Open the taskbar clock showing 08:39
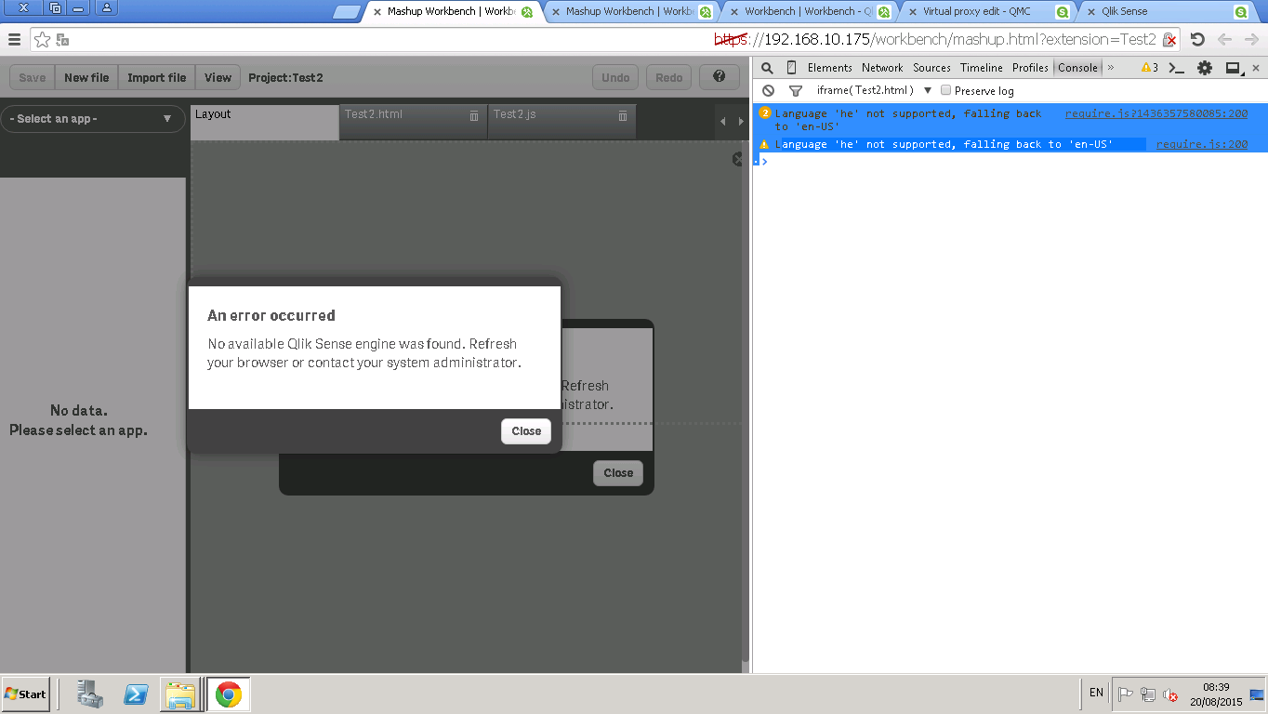The width and height of the screenshot is (1268, 714). click(1216, 694)
